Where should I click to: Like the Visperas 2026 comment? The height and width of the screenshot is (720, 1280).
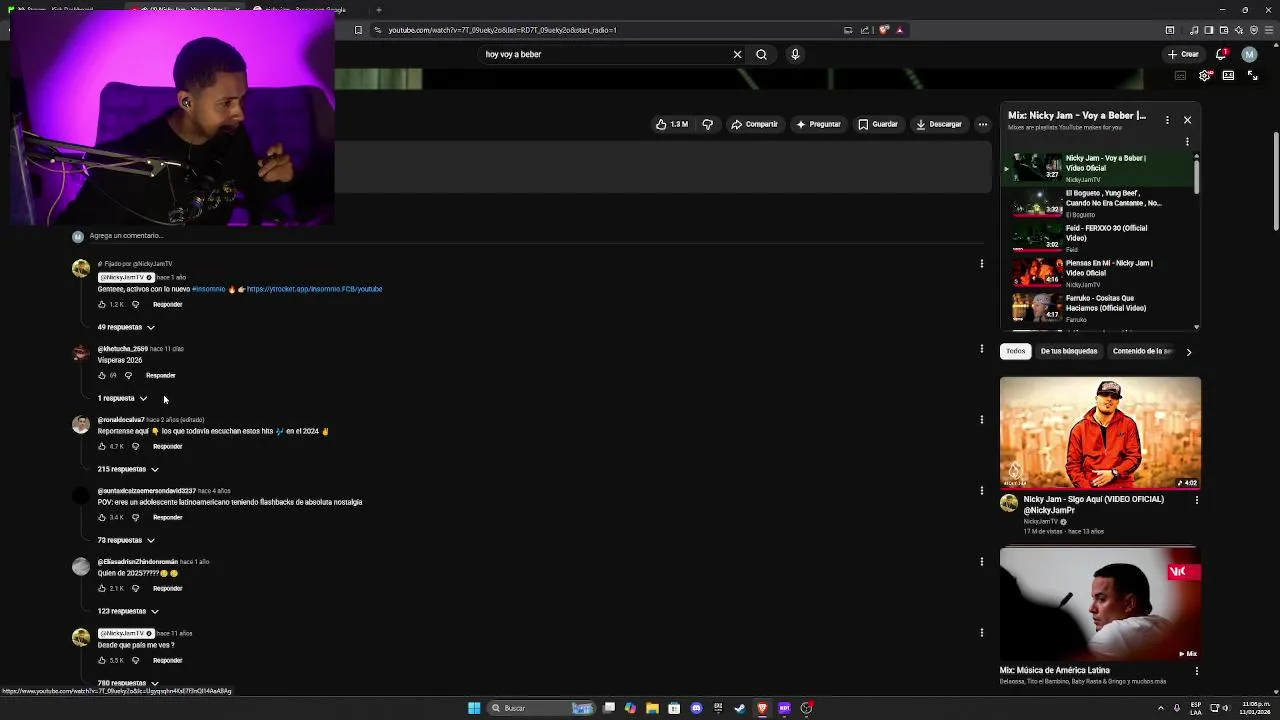101,375
